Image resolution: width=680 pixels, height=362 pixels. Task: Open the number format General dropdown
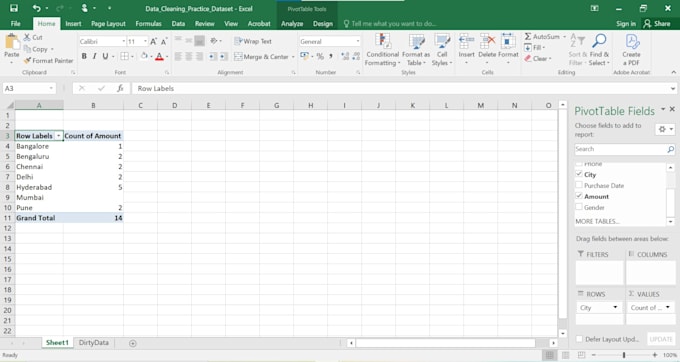[x=357, y=41]
